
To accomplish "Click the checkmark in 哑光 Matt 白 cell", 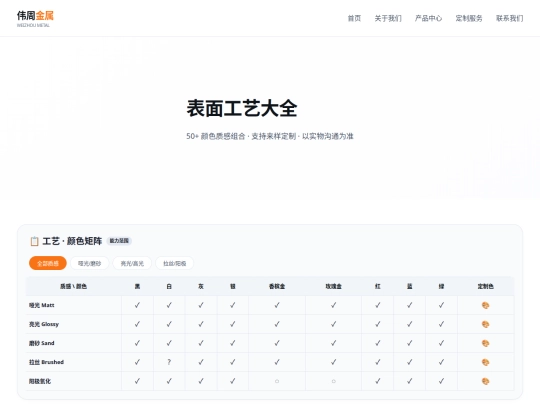I will tap(169, 305).
